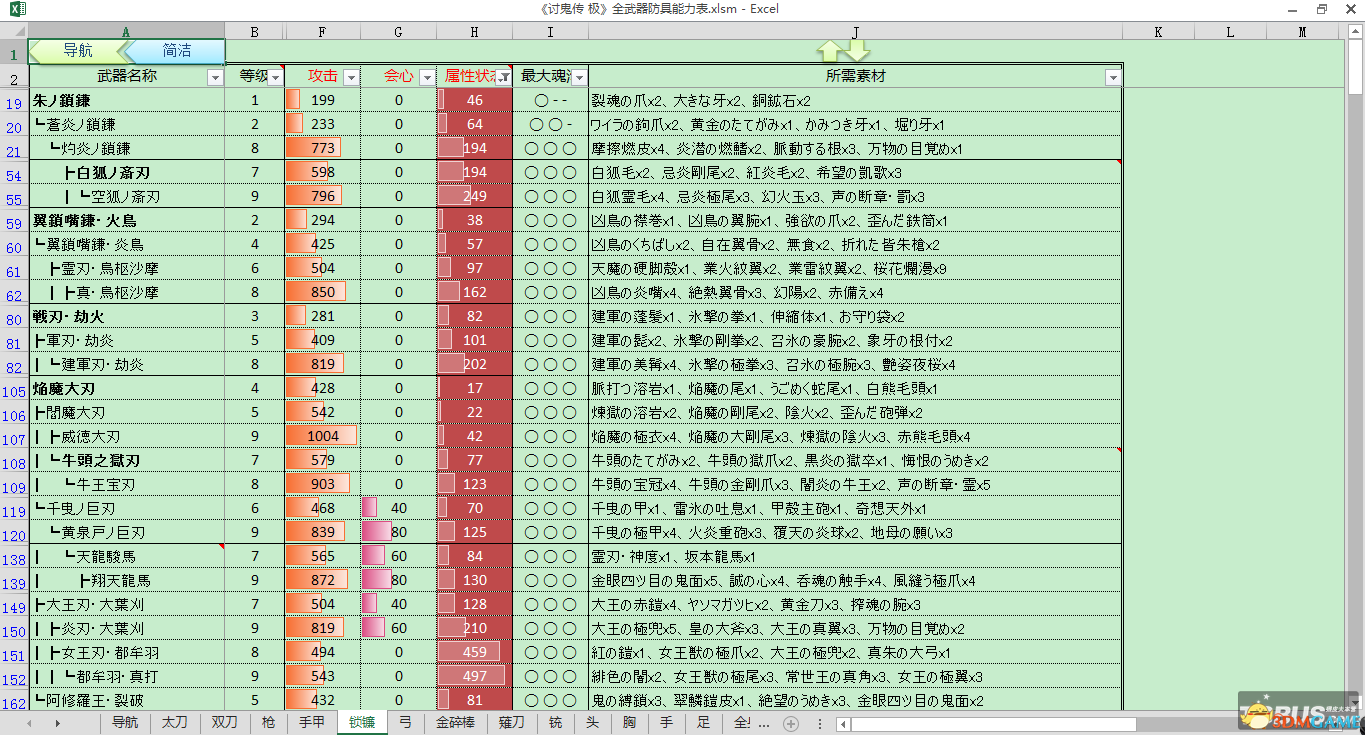This screenshot has width=1365, height=735.
Task: Switch to the 双刀 sheet tab
Action: click(224, 723)
